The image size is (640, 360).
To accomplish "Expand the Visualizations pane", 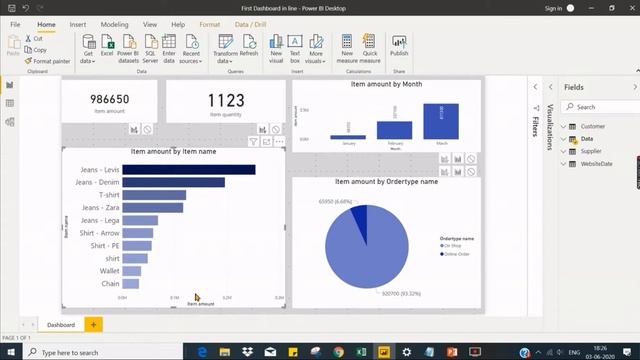I will [551, 87].
